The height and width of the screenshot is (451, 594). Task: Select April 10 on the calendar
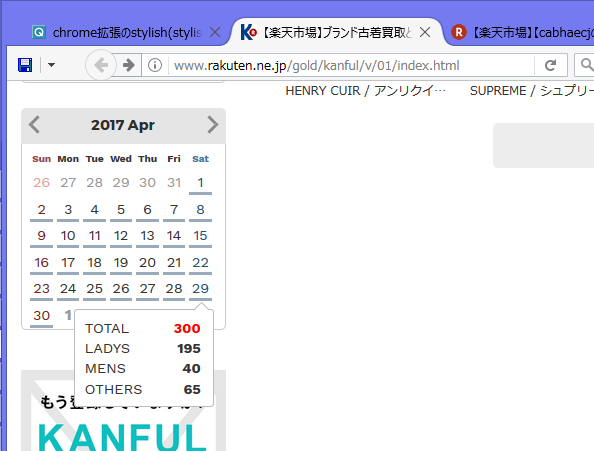pos(68,236)
